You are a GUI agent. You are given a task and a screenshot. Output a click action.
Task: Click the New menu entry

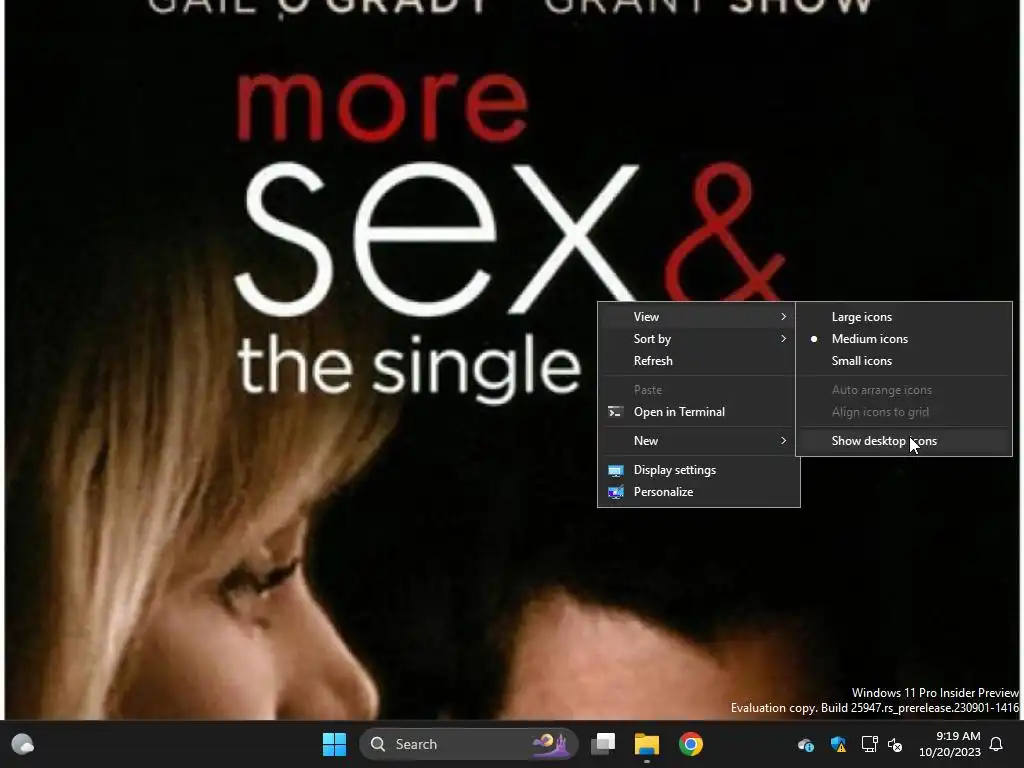tap(699, 441)
